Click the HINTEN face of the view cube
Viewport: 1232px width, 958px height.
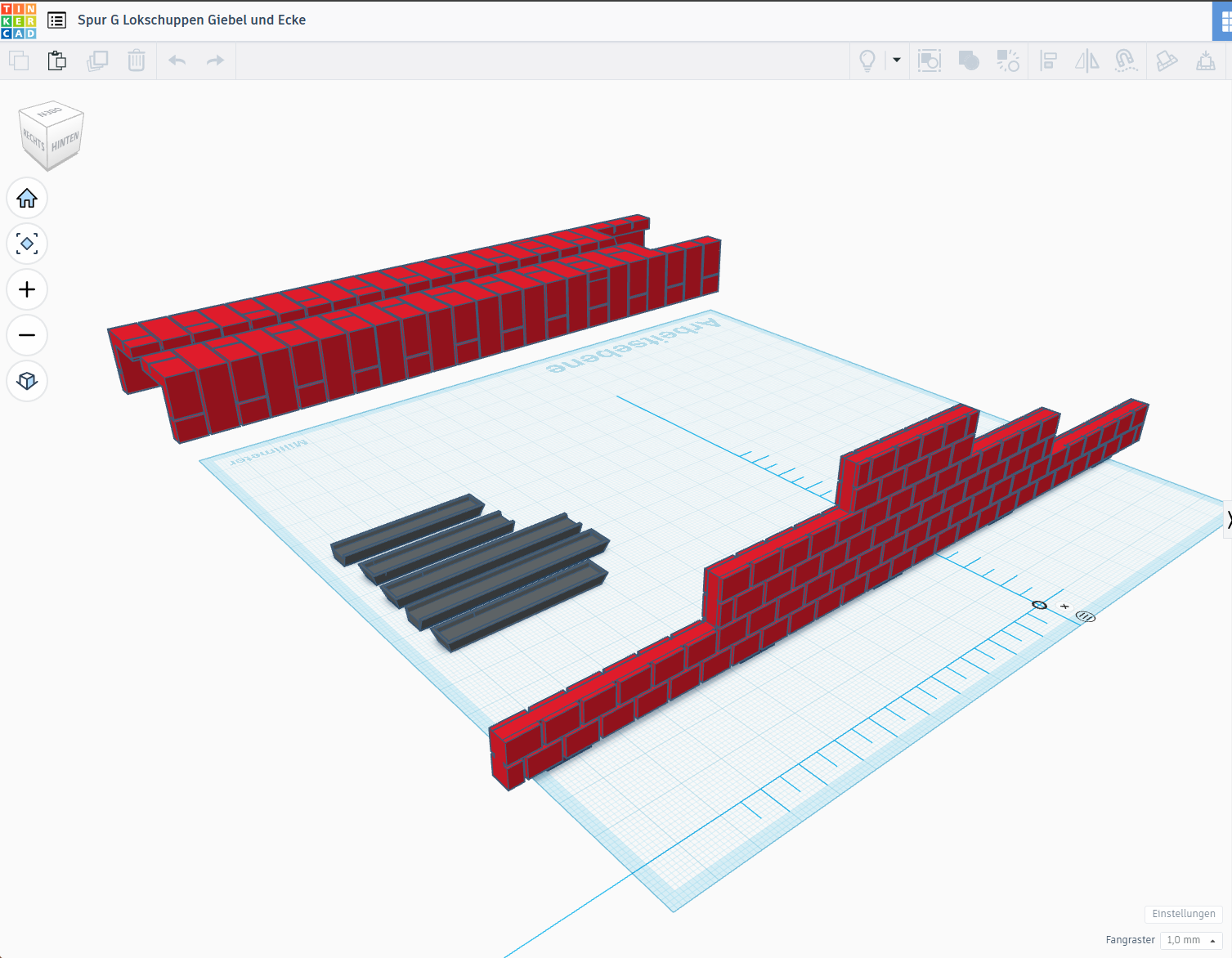point(65,142)
